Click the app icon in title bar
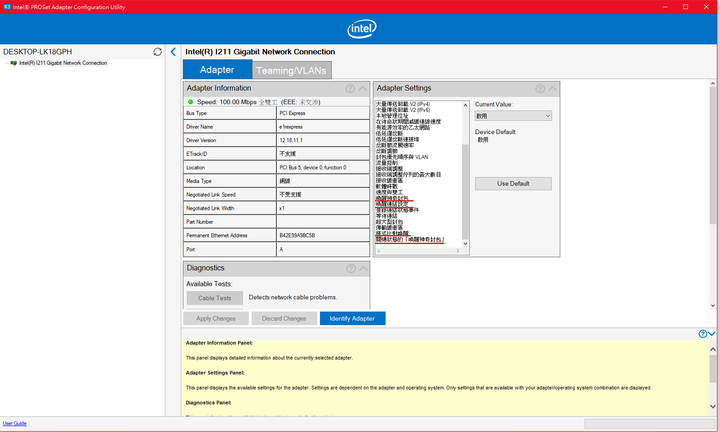Image resolution: width=720 pixels, height=432 pixels. 7,6
